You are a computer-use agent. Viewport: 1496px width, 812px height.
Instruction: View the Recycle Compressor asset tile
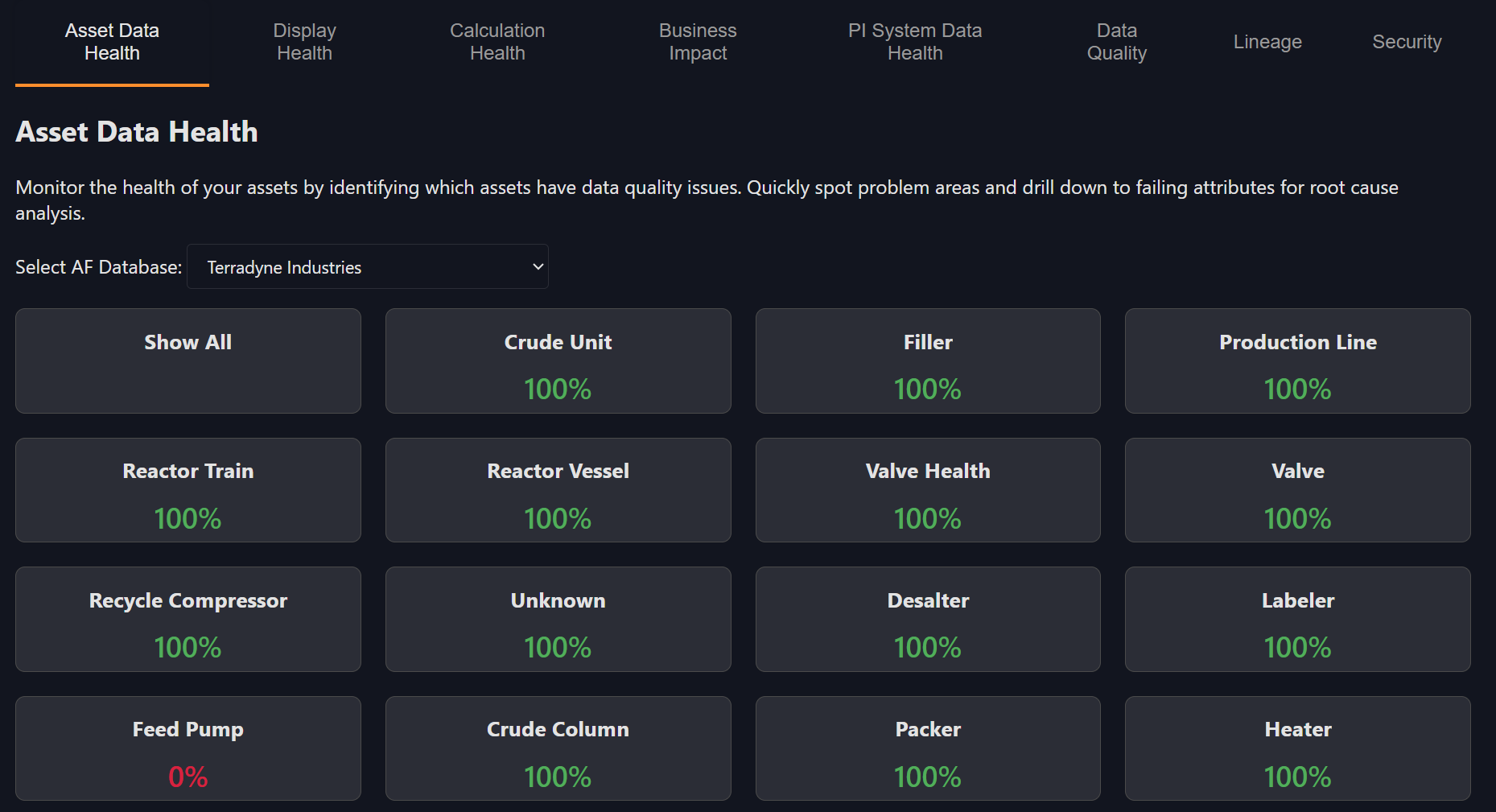click(188, 619)
